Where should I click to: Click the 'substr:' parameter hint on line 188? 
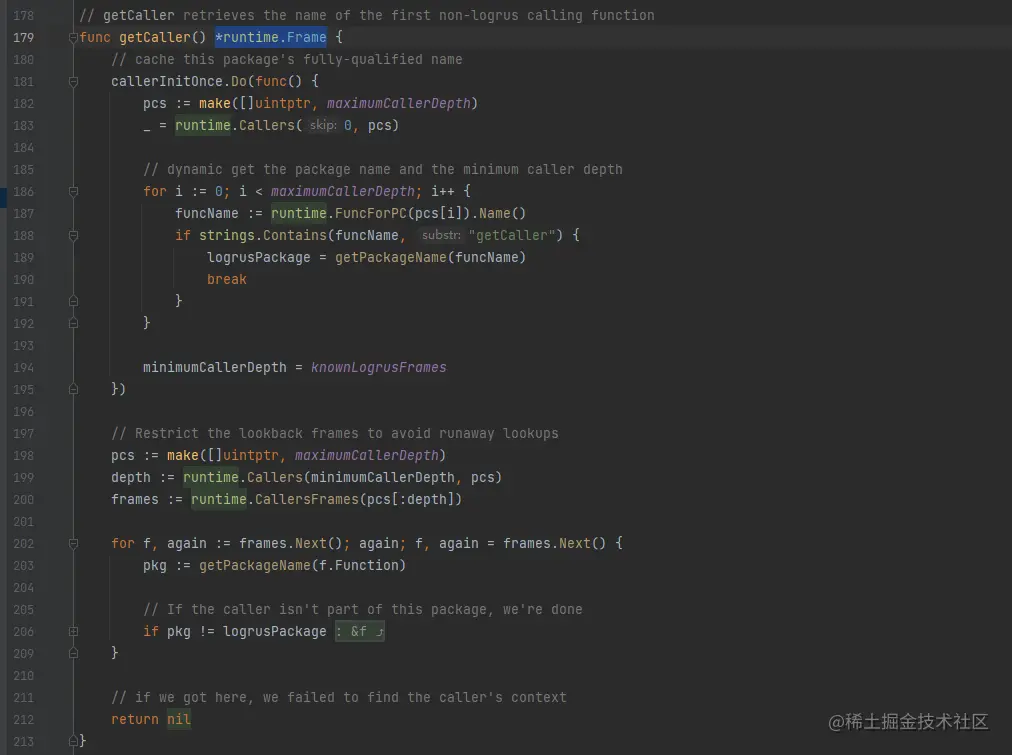click(x=441, y=236)
